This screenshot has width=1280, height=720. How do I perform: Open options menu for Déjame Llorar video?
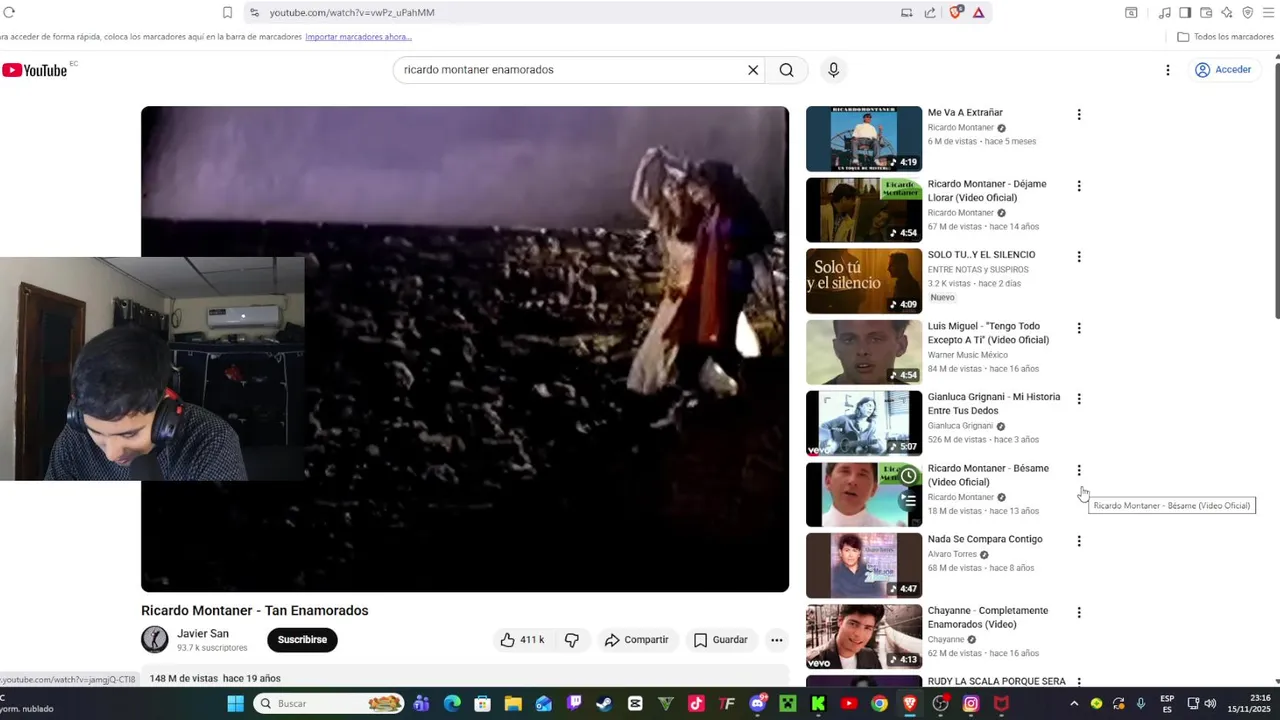click(x=1078, y=186)
